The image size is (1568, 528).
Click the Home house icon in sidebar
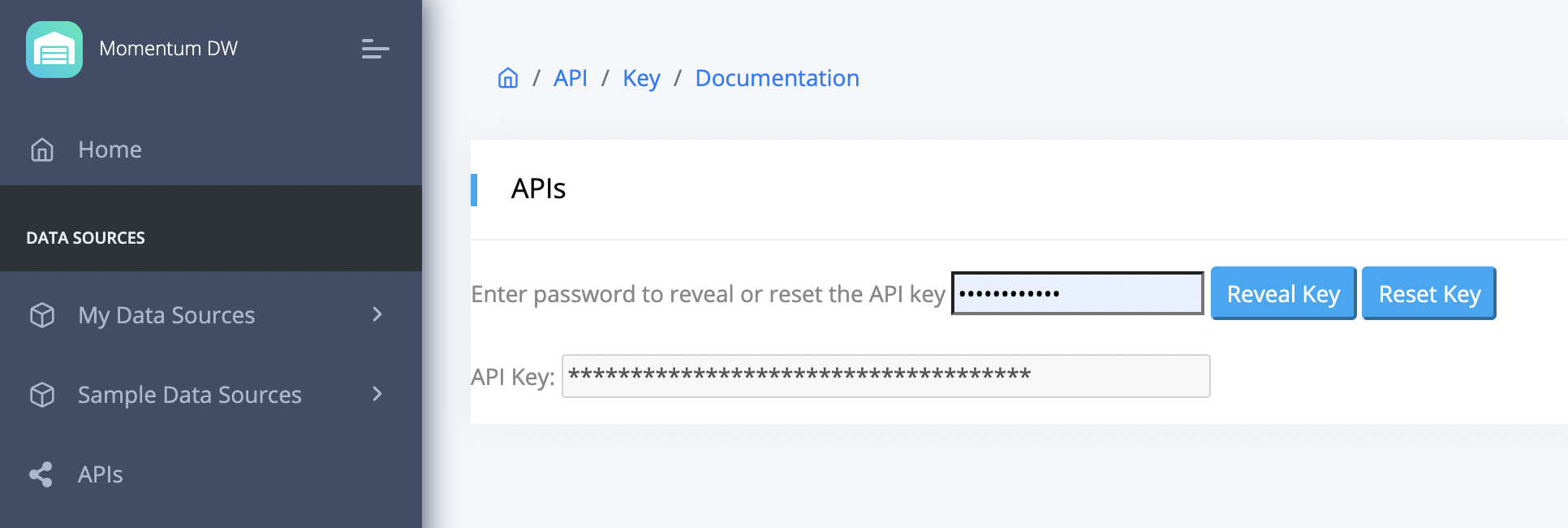(x=42, y=150)
